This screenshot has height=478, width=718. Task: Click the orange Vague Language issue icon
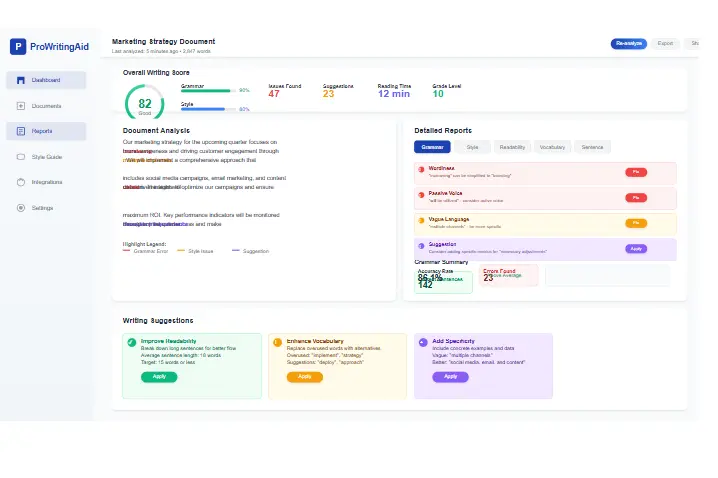421,220
